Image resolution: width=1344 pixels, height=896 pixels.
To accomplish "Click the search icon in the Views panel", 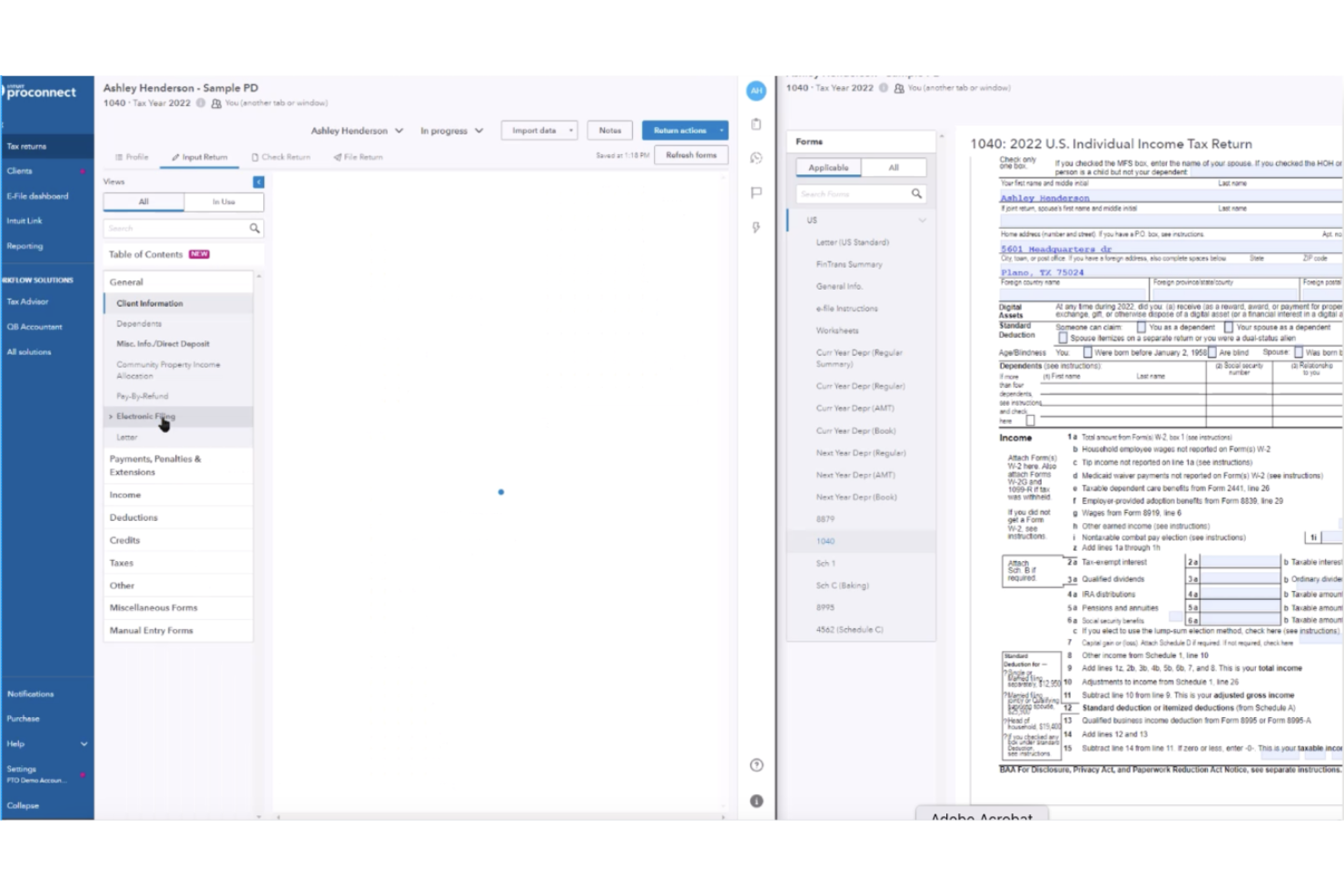I will [x=253, y=228].
